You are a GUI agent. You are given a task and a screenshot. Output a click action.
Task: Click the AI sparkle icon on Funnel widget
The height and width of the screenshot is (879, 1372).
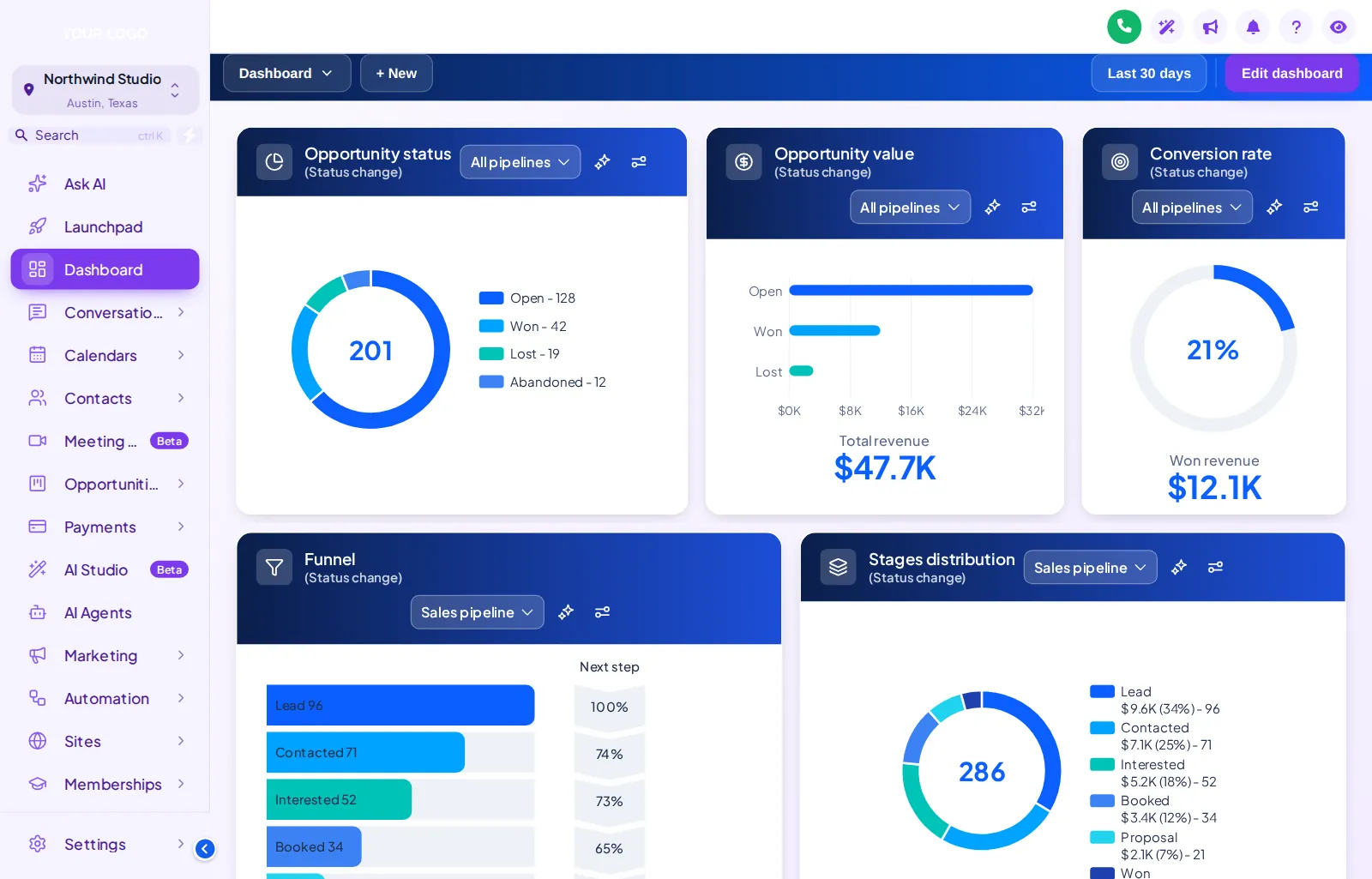point(566,612)
